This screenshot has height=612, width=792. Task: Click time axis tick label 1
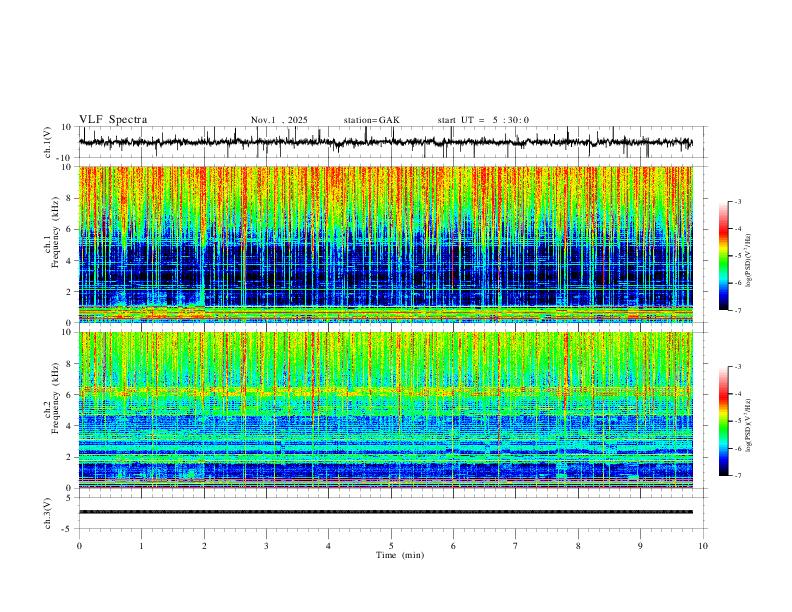coord(141,546)
